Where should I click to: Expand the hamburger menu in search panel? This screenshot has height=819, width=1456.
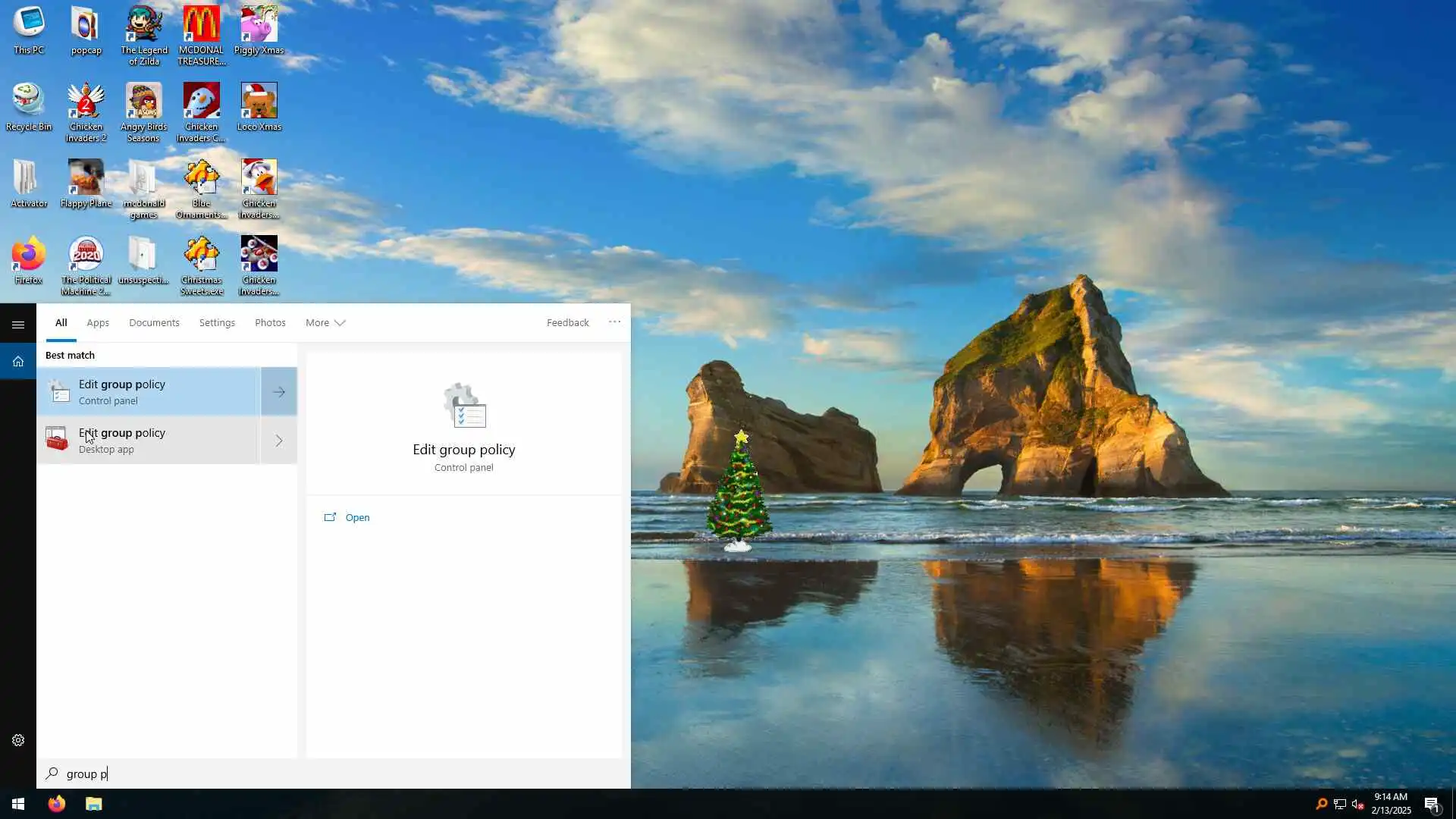click(x=18, y=325)
